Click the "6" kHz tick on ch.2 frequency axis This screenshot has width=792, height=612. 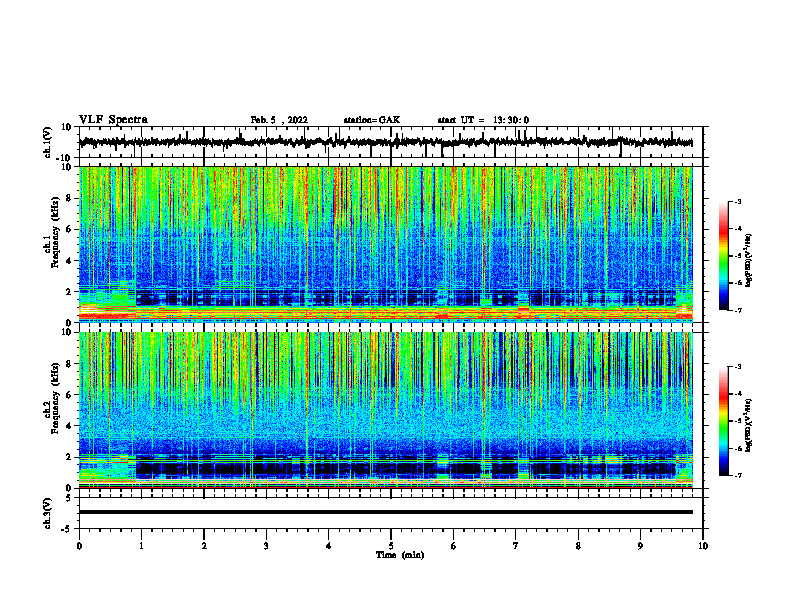tap(70, 394)
